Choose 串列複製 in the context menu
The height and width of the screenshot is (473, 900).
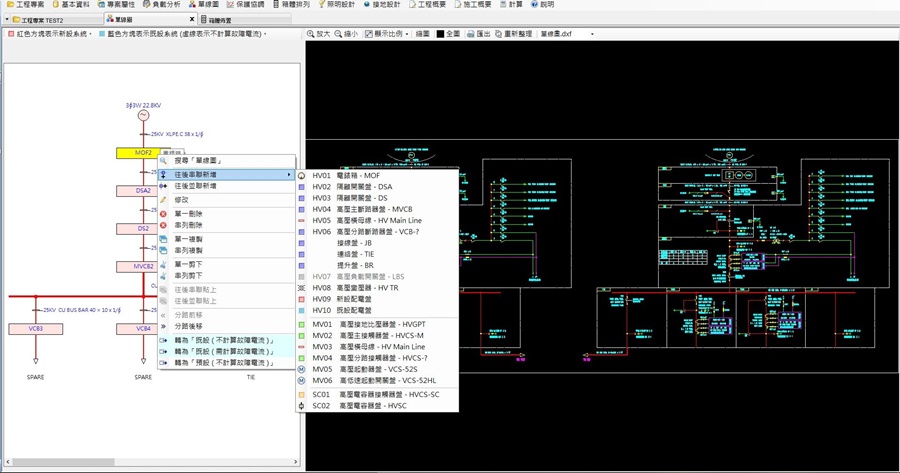coord(227,250)
